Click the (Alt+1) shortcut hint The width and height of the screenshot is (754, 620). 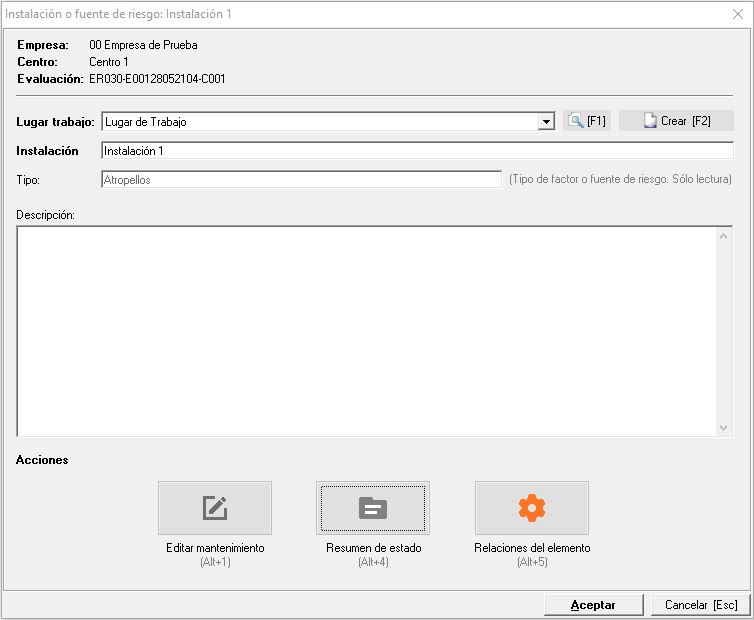coord(215,561)
